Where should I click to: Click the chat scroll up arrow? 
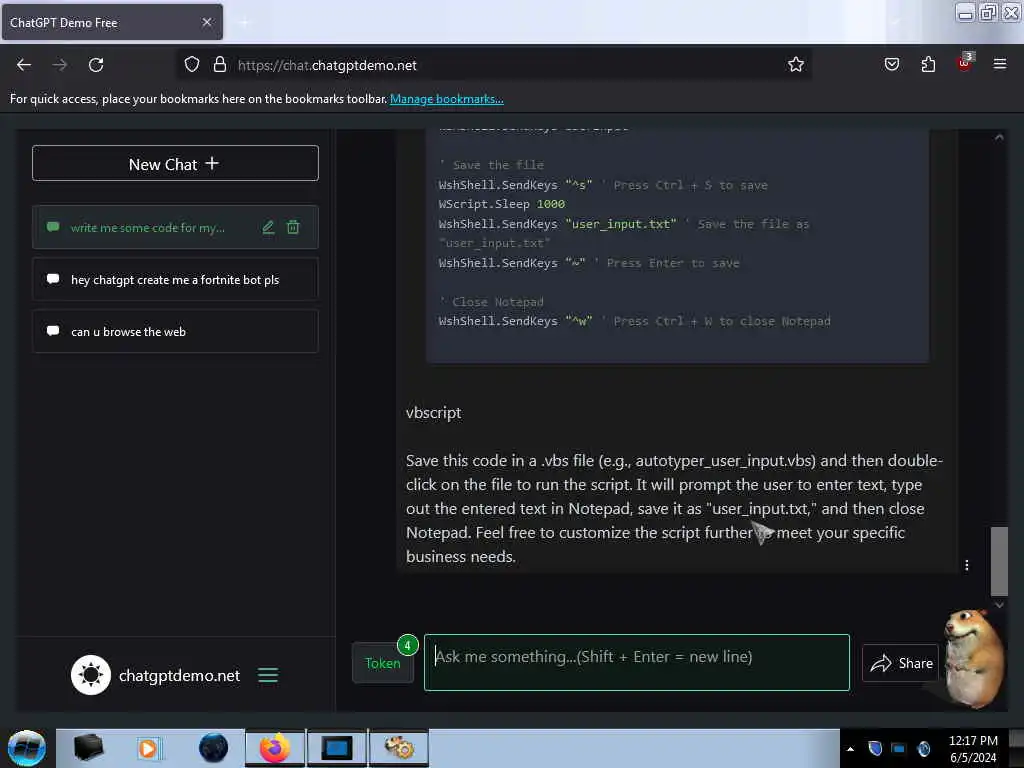click(999, 137)
